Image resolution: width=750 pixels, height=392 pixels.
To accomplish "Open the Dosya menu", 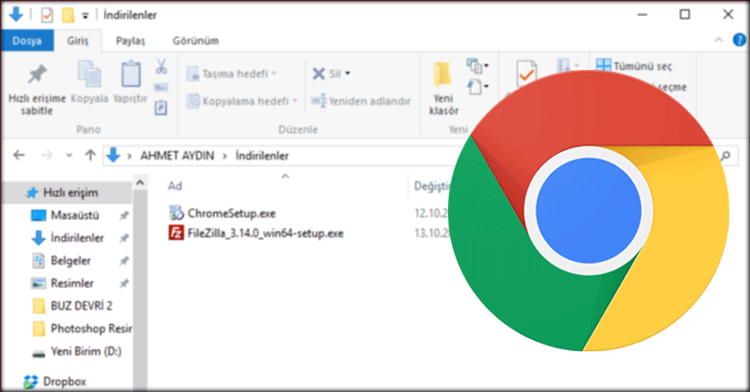I will pos(27,41).
